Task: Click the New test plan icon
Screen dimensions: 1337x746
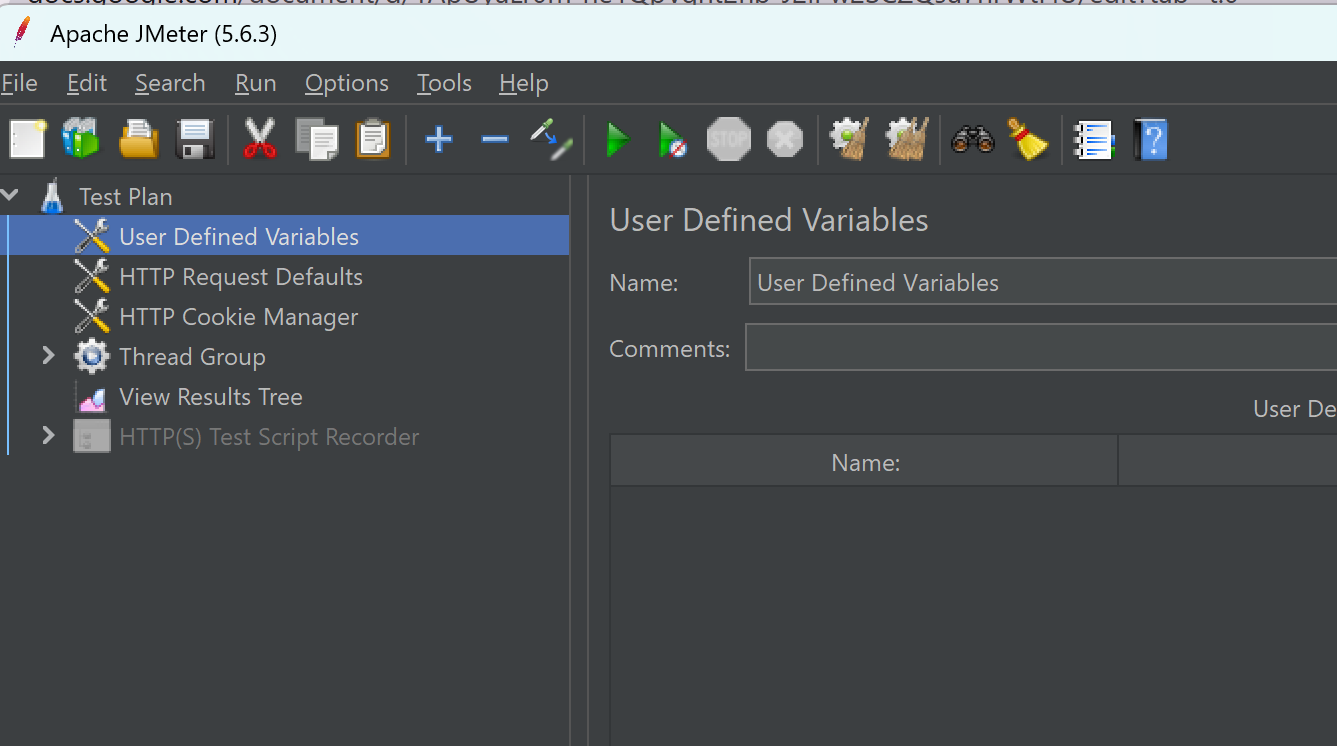Action: coord(27,139)
